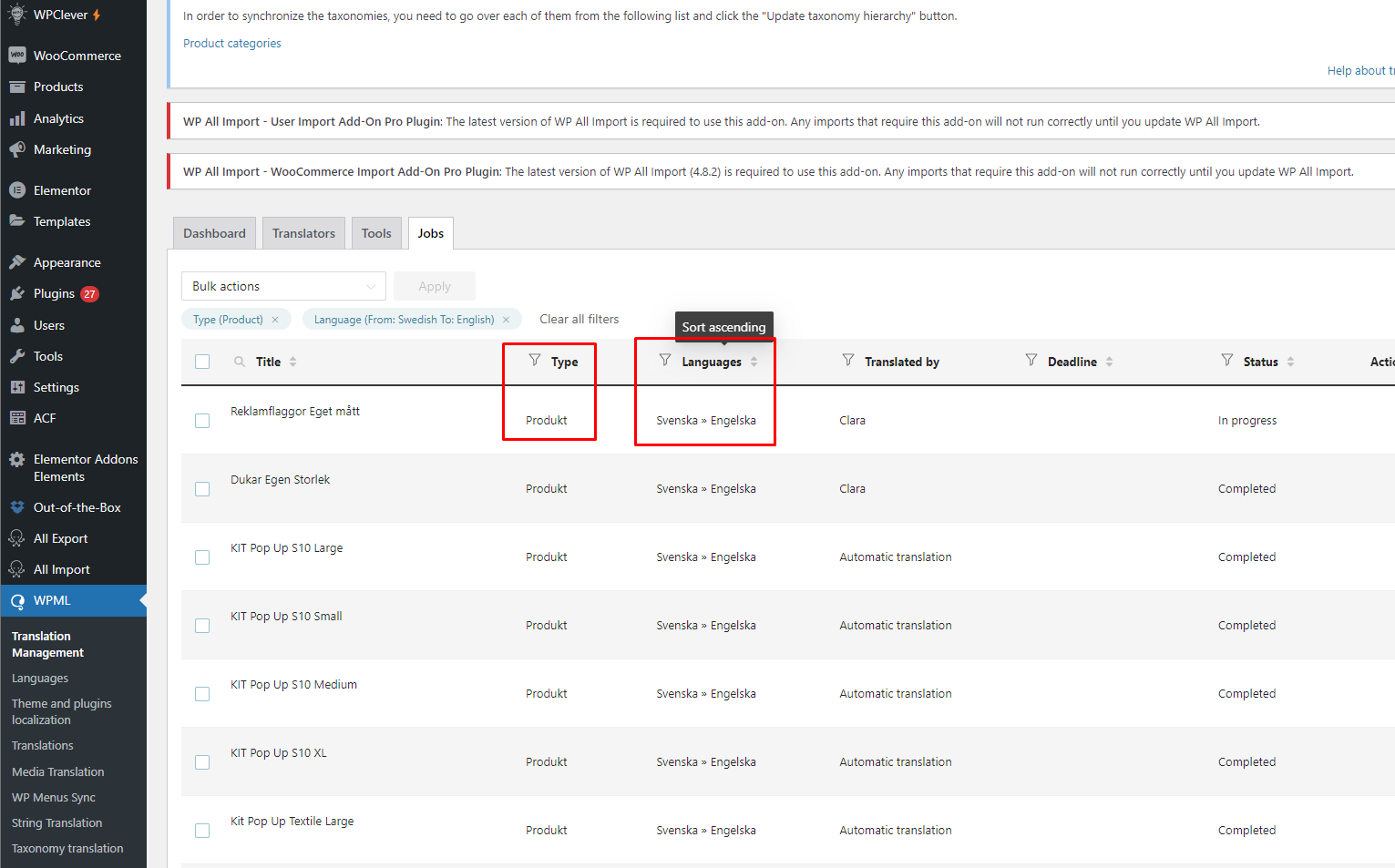Open WP Menus Sync submenu item
The width and height of the screenshot is (1395, 868).
[54, 798]
